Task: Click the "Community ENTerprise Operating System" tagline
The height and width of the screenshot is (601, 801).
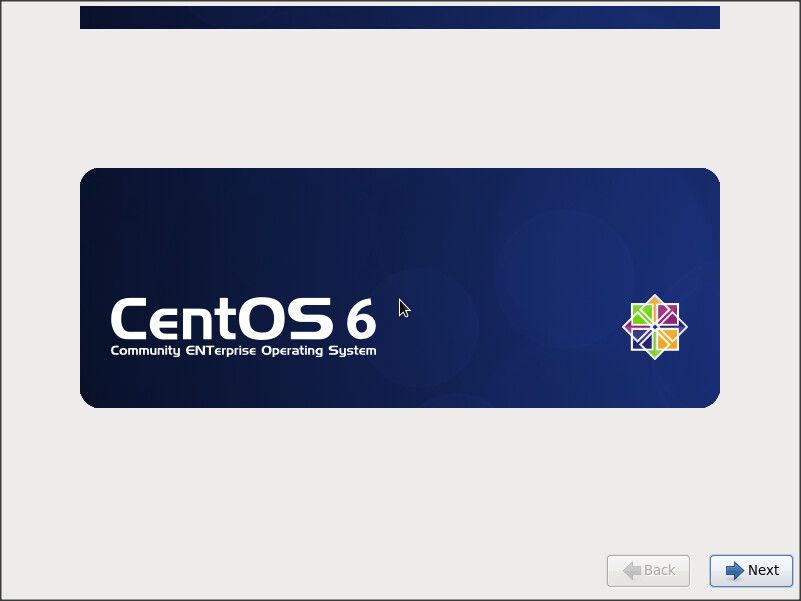Action: pos(243,351)
